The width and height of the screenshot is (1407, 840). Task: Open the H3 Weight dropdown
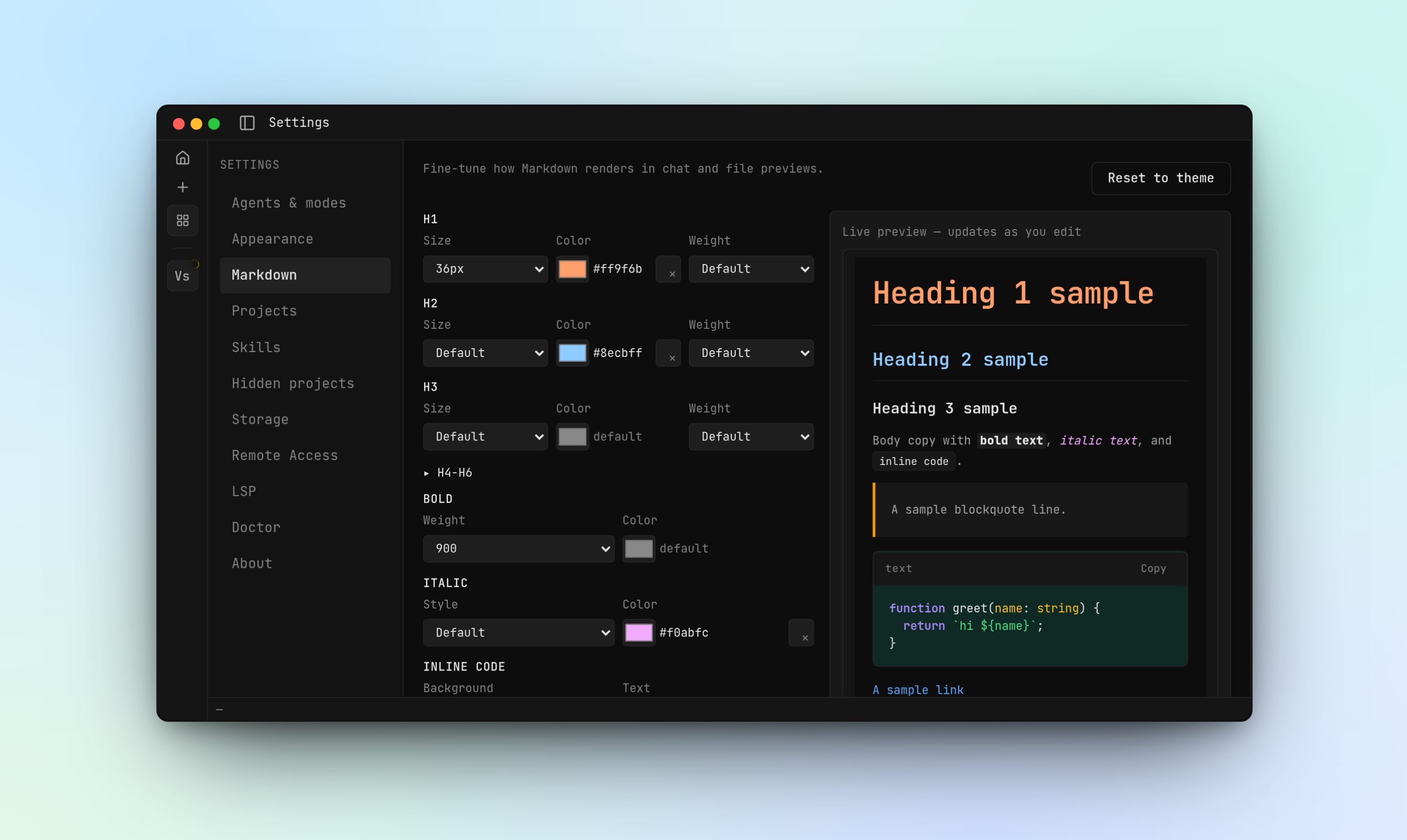click(751, 437)
